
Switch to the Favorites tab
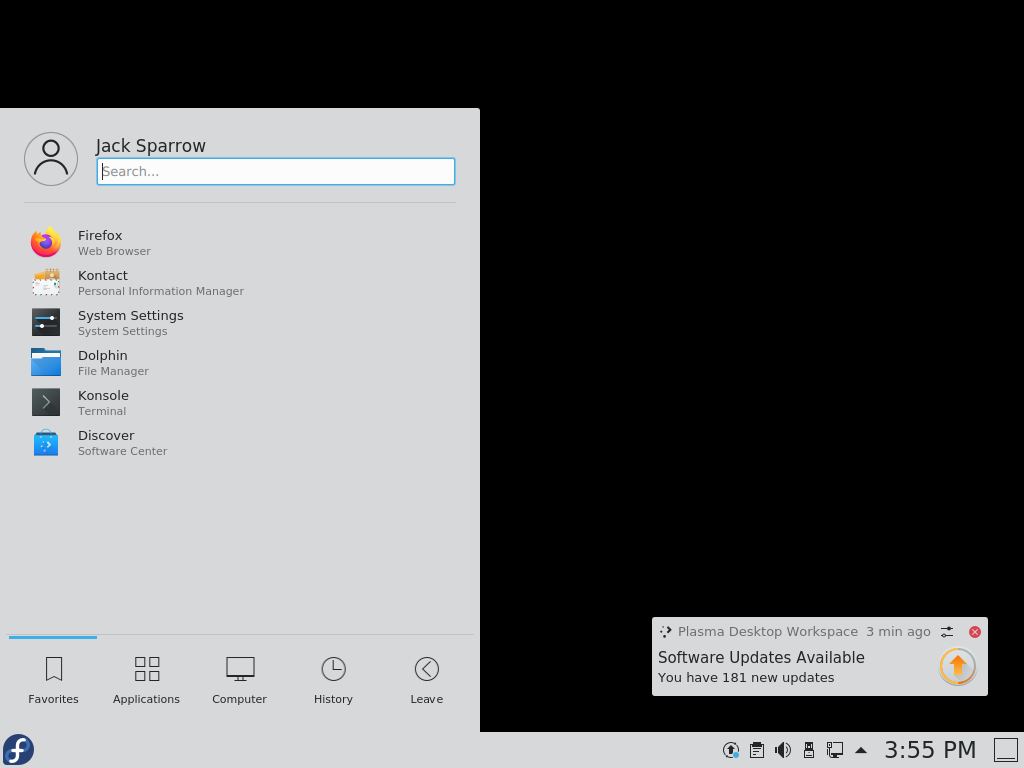(x=53, y=680)
